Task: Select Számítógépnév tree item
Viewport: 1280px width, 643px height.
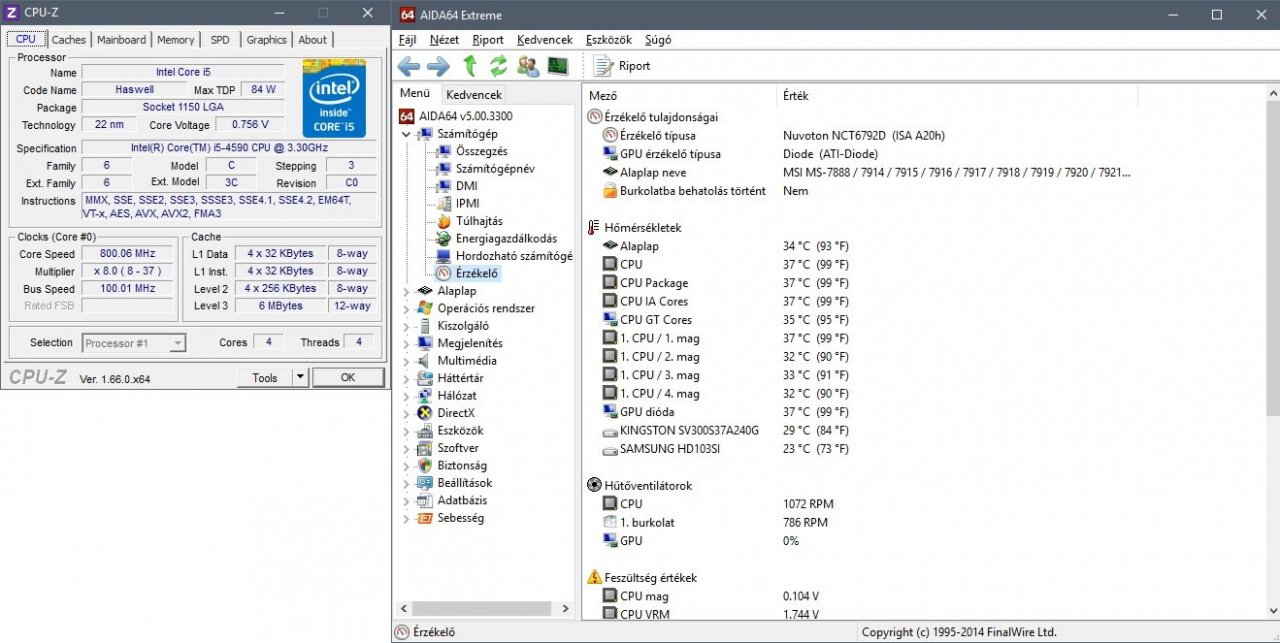Action: pos(495,169)
